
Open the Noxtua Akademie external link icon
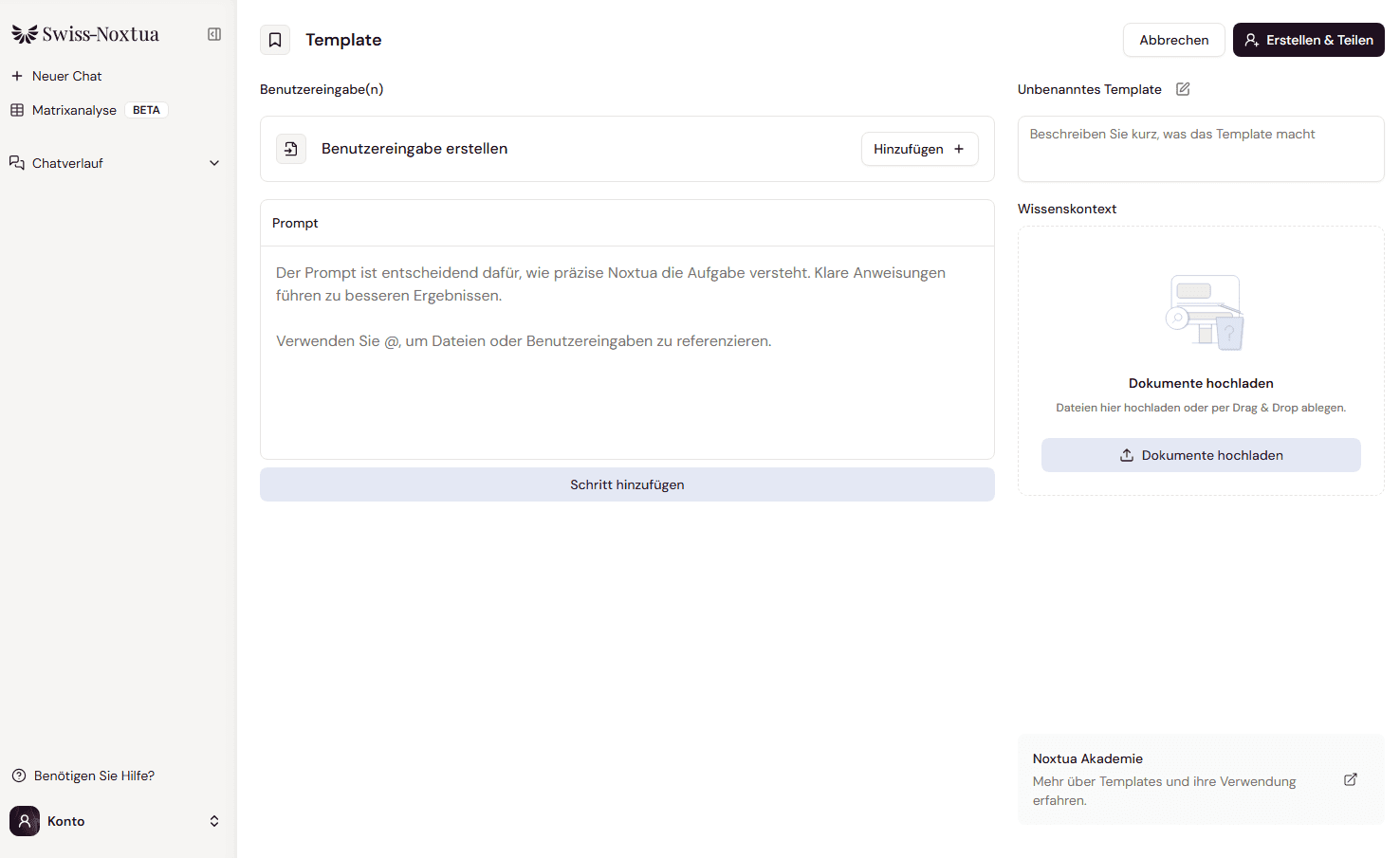(x=1351, y=779)
